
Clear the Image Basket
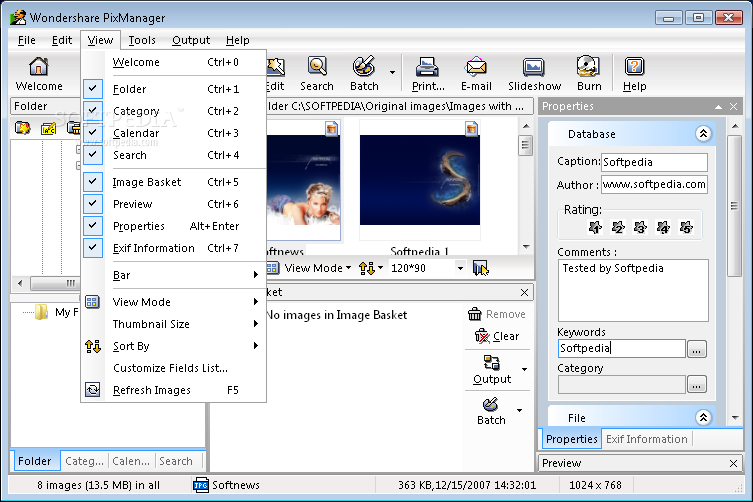(x=497, y=336)
